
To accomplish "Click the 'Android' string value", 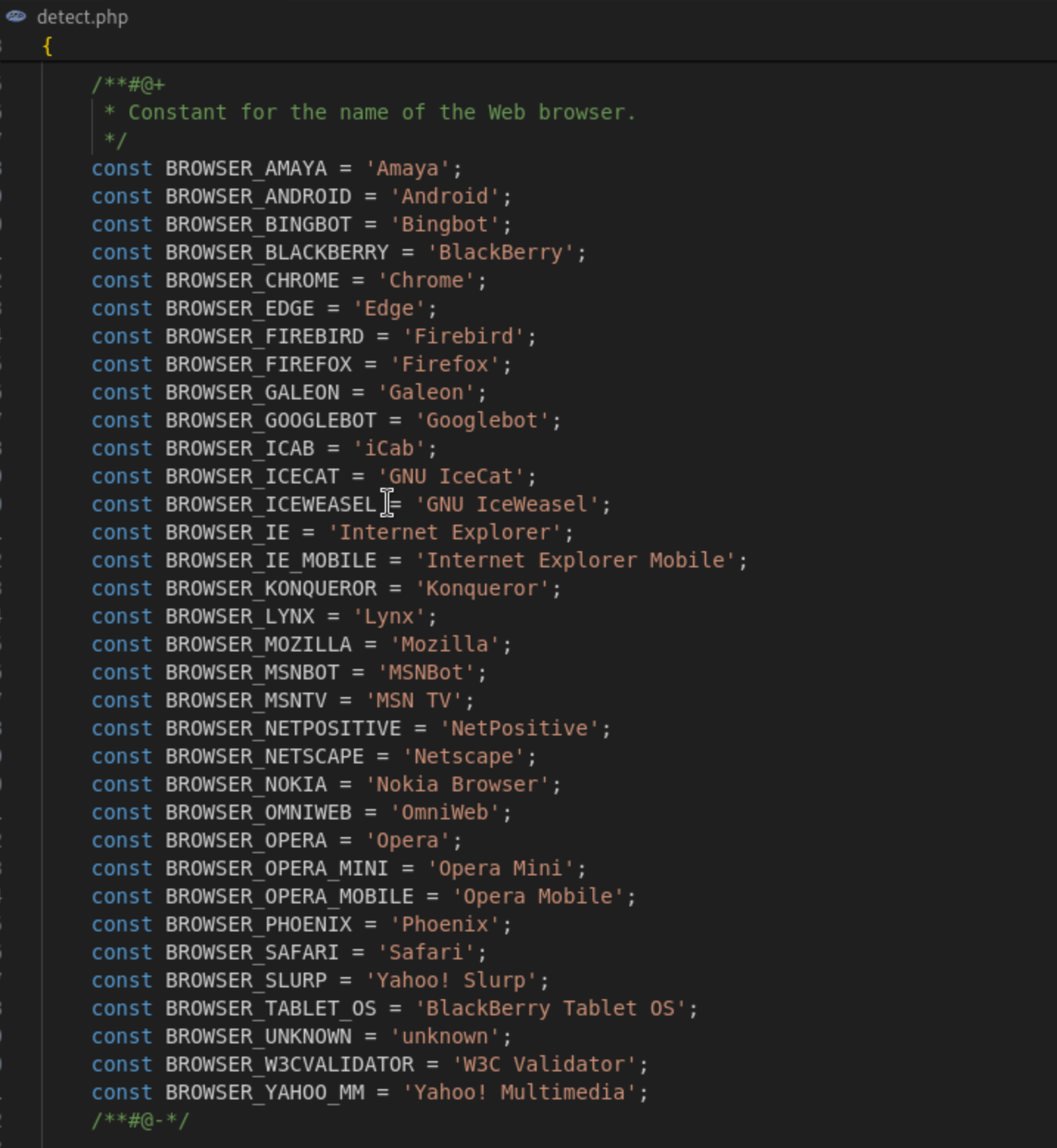I will pyautogui.click(x=444, y=197).
